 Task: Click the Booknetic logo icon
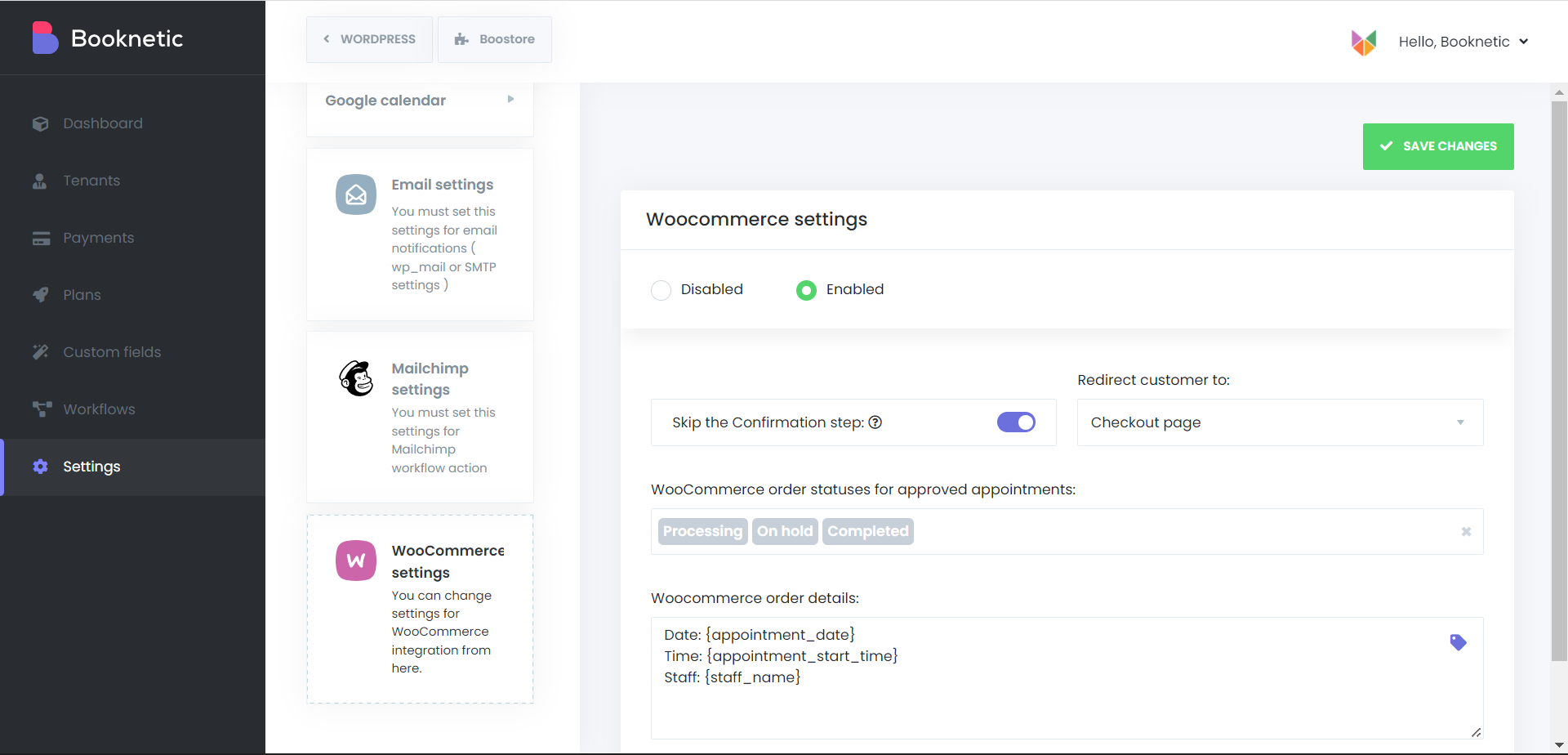tap(45, 38)
